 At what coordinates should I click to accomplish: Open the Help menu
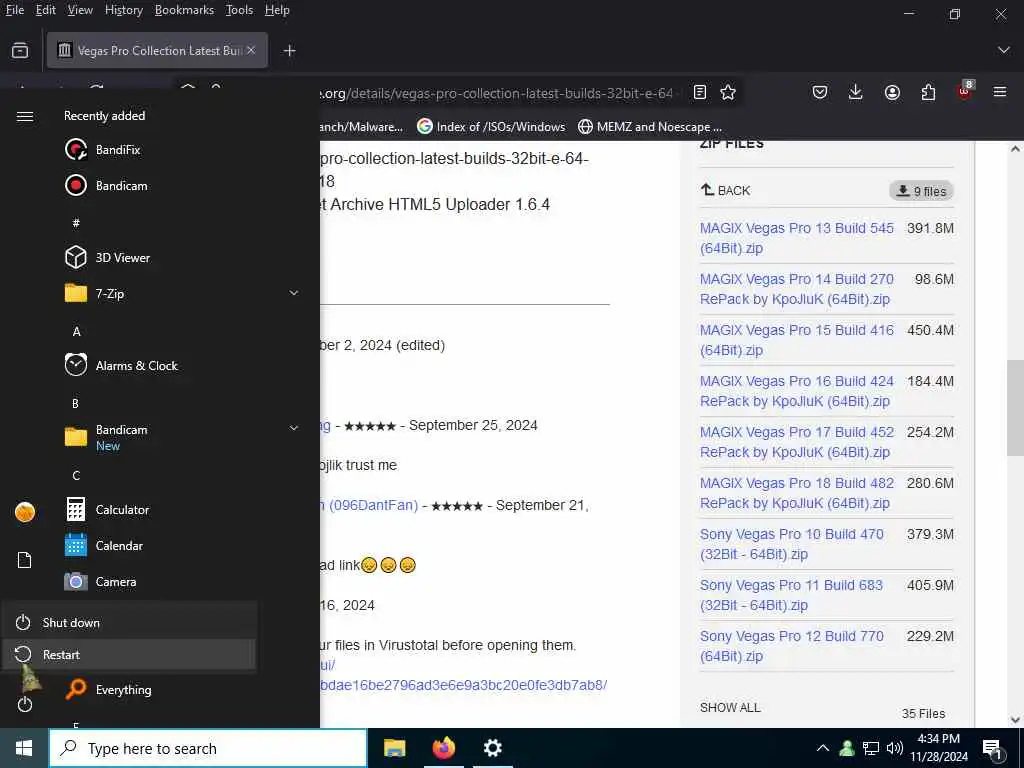pyautogui.click(x=277, y=10)
